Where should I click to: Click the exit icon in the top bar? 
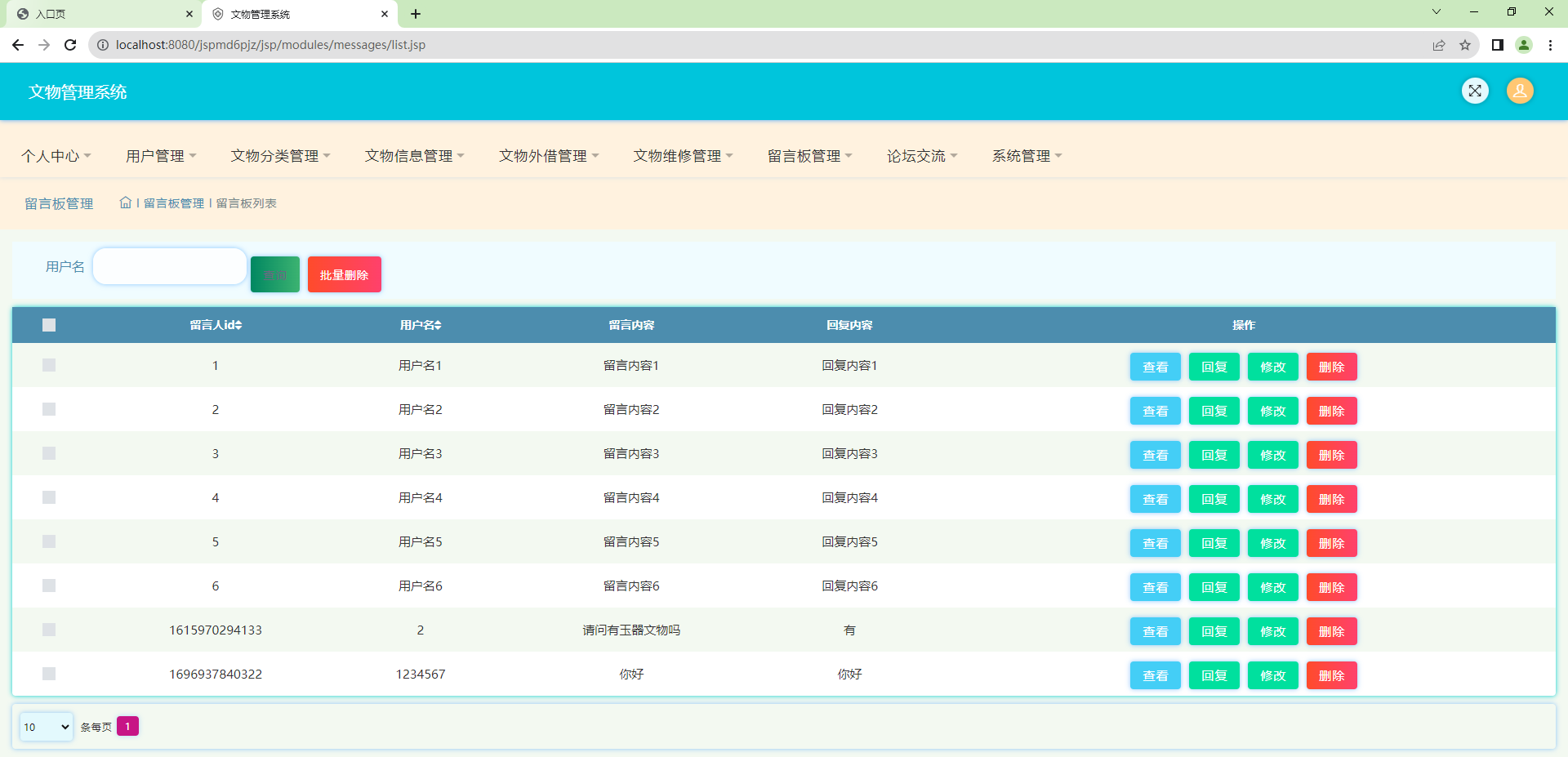click(1475, 91)
